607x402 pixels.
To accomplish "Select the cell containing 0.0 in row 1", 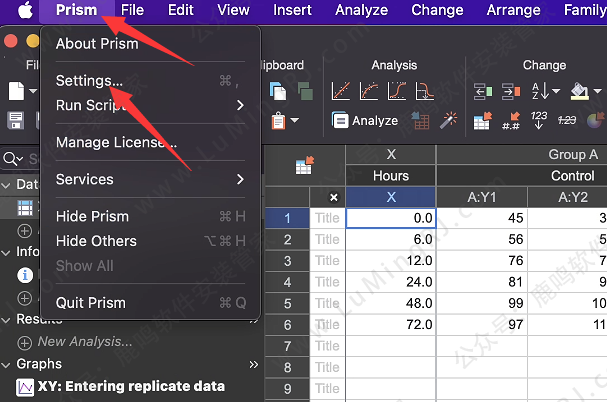I will point(390,218).
